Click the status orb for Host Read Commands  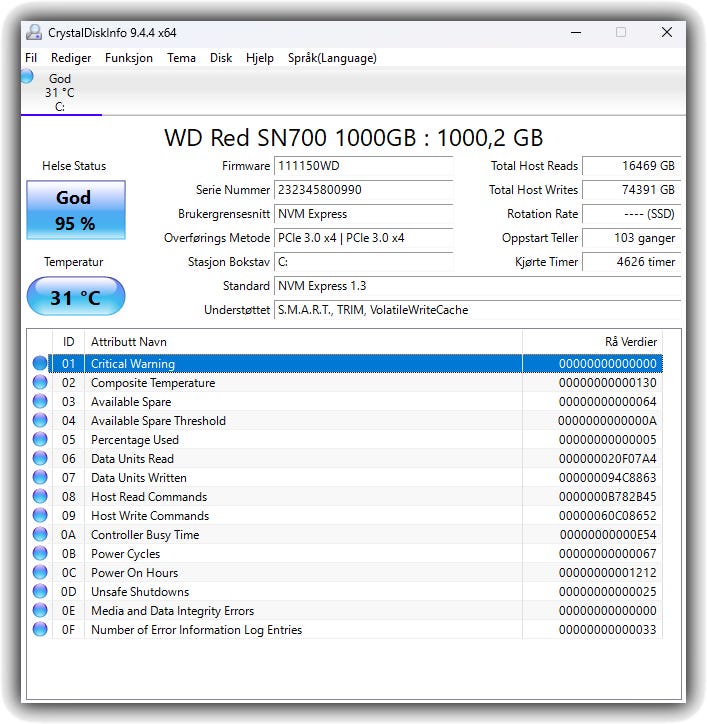click(40, 496)
